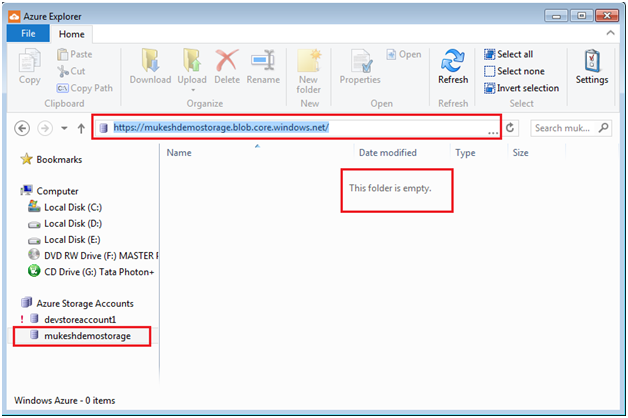Image resolution: width=628 pixels, height=418 pixels.
Task: Collapse the ribbon with the chevron
Action: pyautogui.click(x=610, y=33)
